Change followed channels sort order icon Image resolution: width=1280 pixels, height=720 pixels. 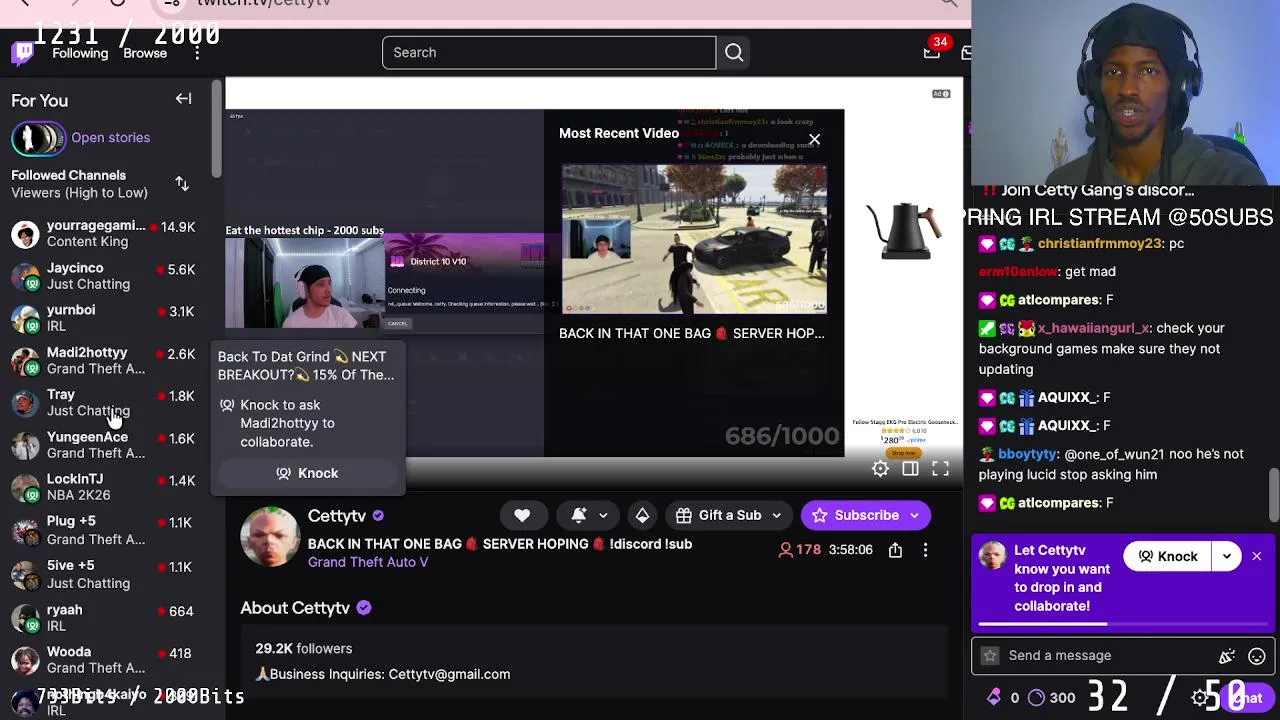(x=182, y=184)
